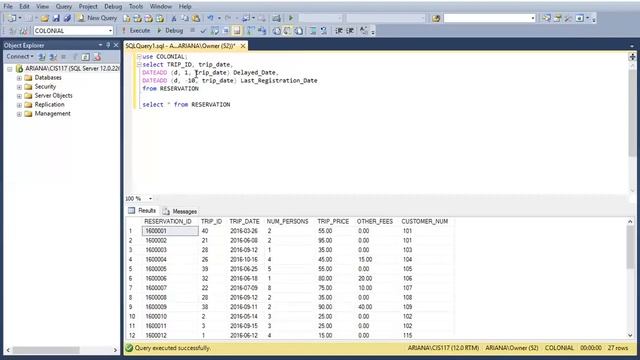Expand the Databases folder node

coord(19,78)
